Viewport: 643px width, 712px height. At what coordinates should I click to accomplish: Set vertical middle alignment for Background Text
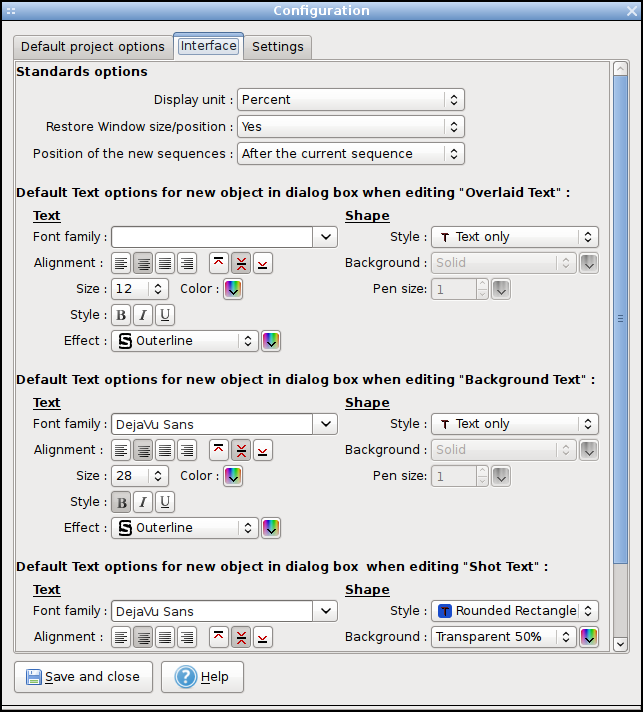[x=241, y=450]
